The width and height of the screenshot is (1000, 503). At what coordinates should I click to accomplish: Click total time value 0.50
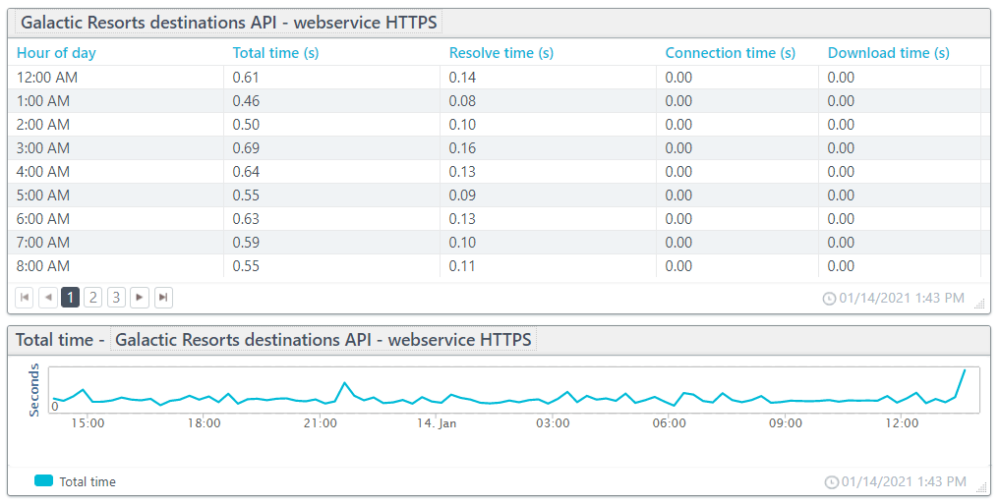(246, 124)
